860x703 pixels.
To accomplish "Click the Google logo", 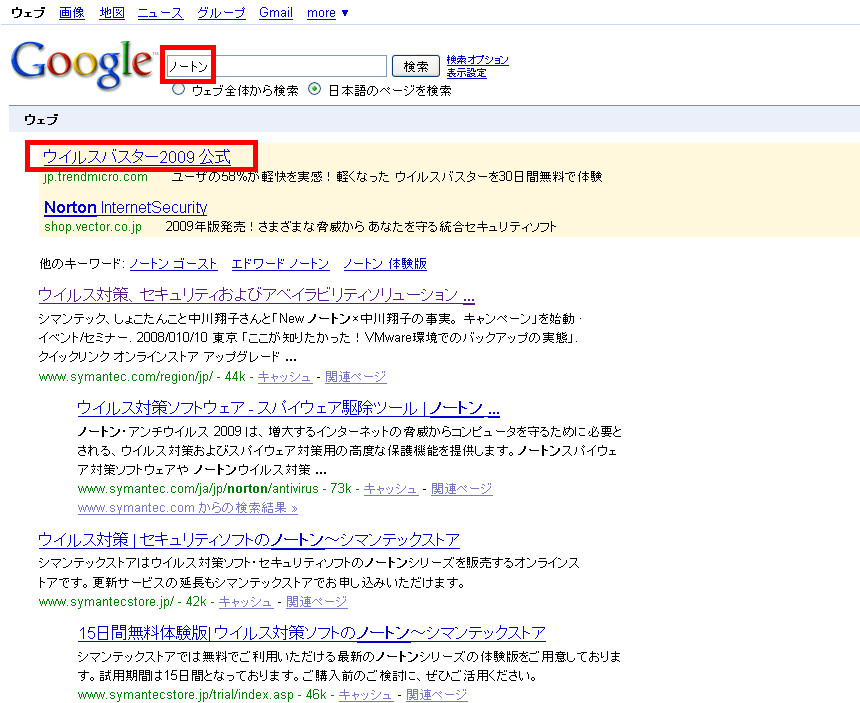I will (x=82, y=64).
